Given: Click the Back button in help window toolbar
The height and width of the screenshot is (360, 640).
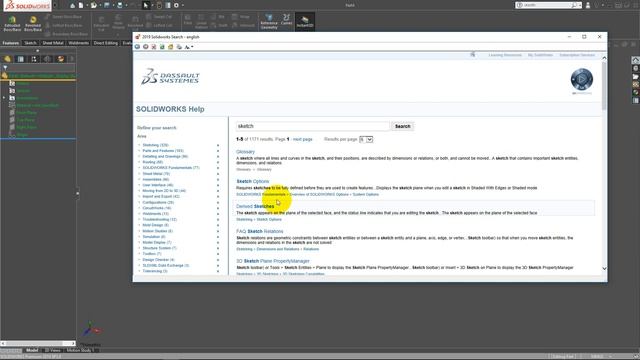Looking at the screenshot, I should pos(138,47).
